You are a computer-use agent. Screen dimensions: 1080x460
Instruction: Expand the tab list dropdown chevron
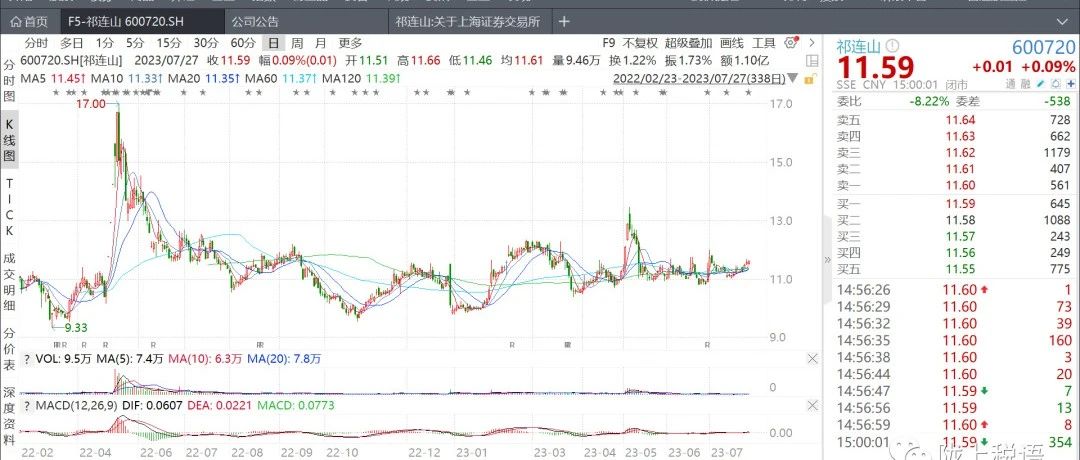tap(1061, 22)
